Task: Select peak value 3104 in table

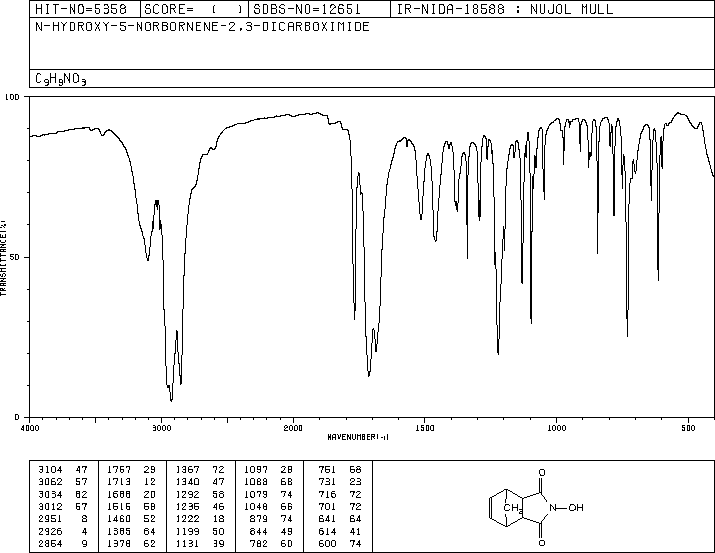Action: pos(50,470)
